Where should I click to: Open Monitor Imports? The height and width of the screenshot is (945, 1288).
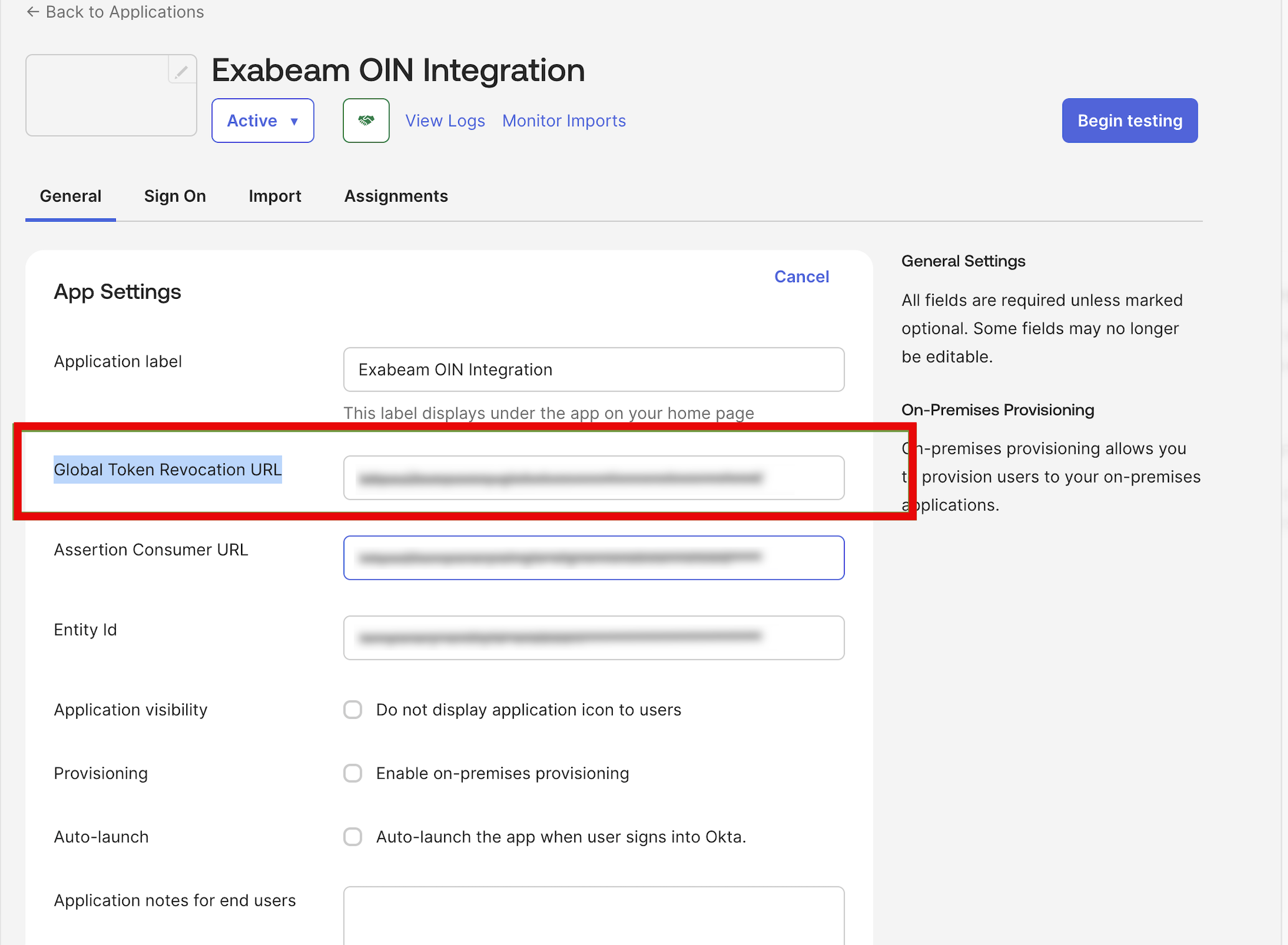[564, 120]
